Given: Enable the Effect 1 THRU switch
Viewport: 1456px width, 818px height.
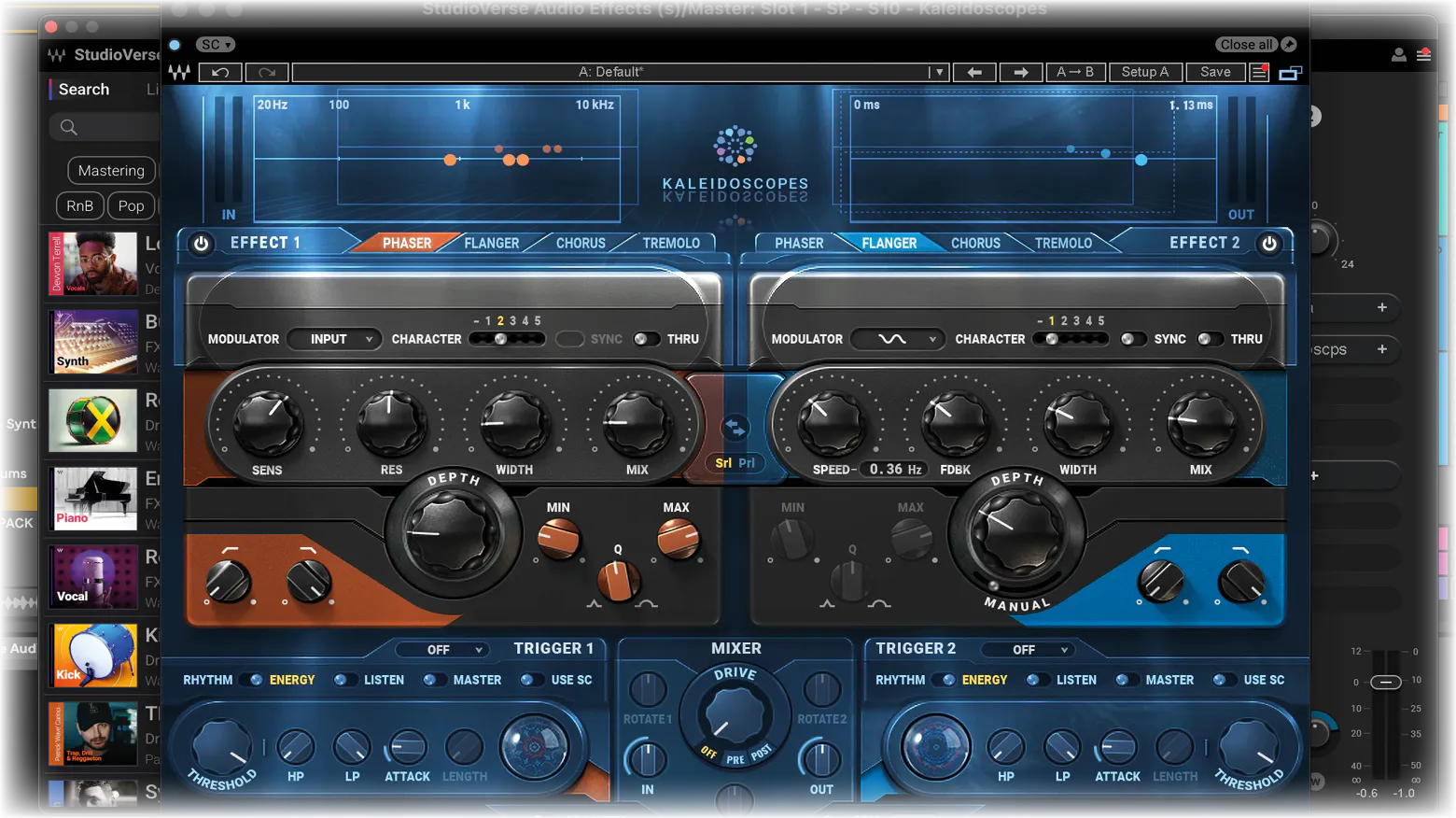Looking at the screenshot, I should click(645, 339).
